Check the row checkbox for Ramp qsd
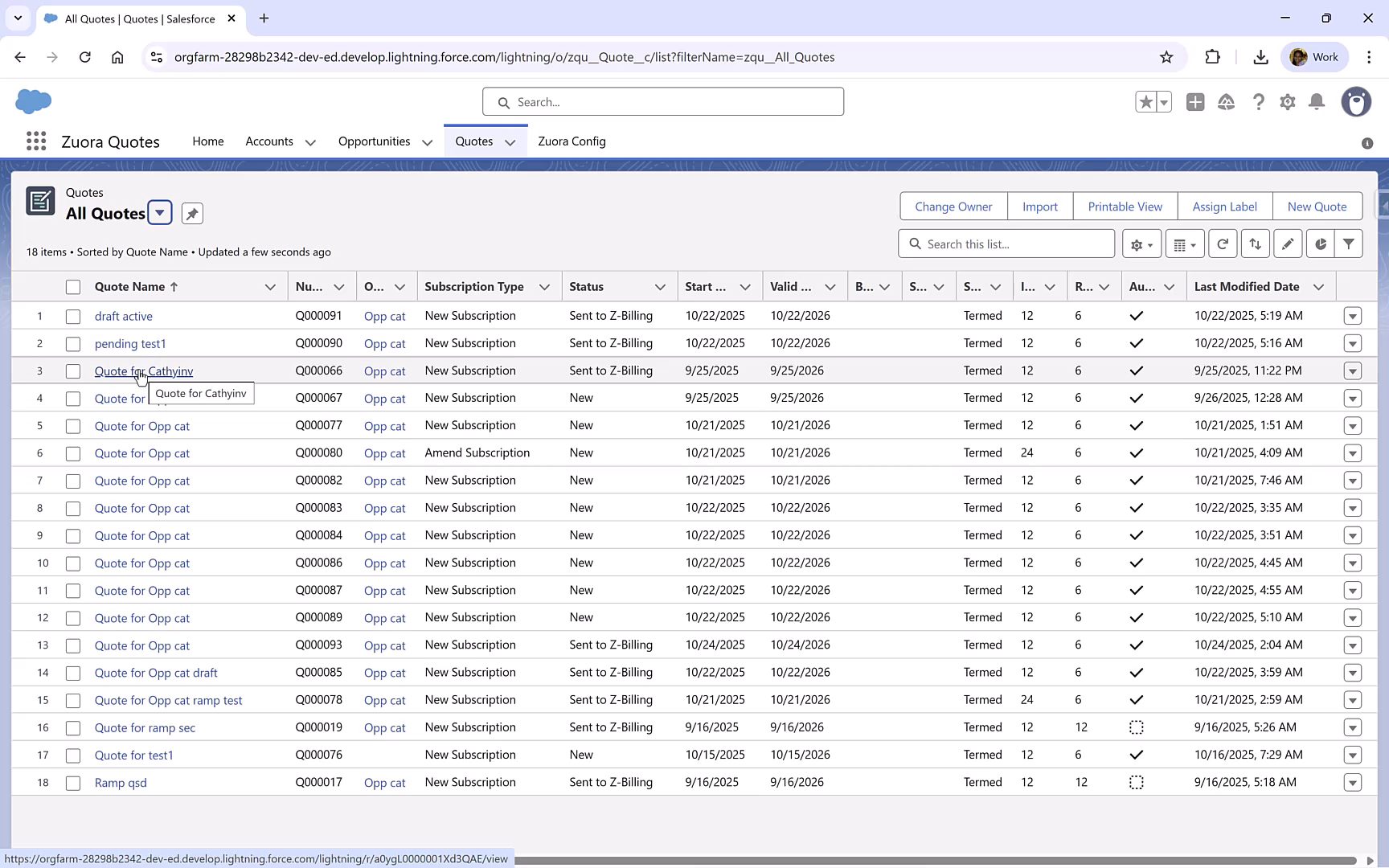This screenshot has height=868, width=1389. pos(73,782)
